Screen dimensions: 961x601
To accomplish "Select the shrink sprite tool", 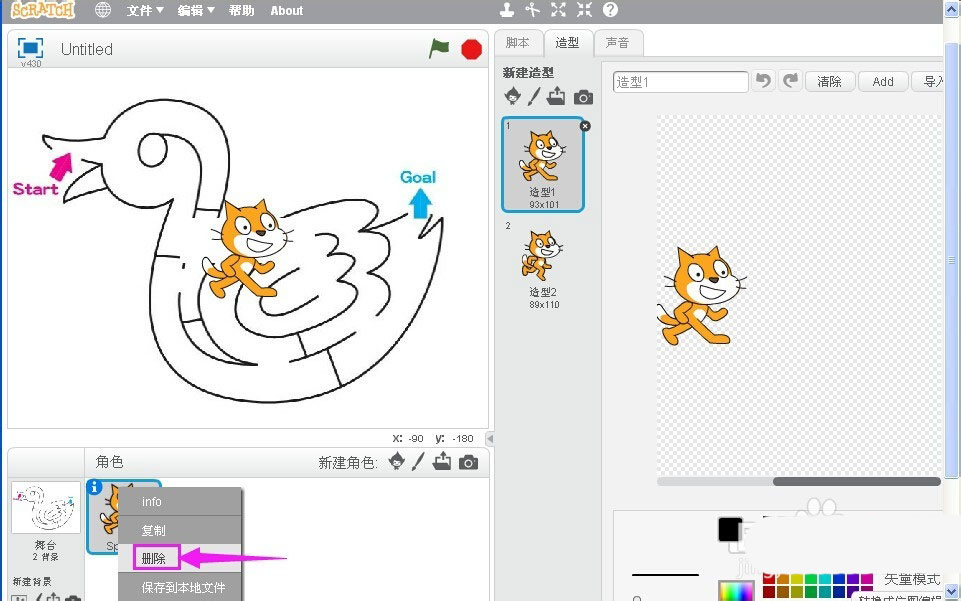I will (584, 9).
